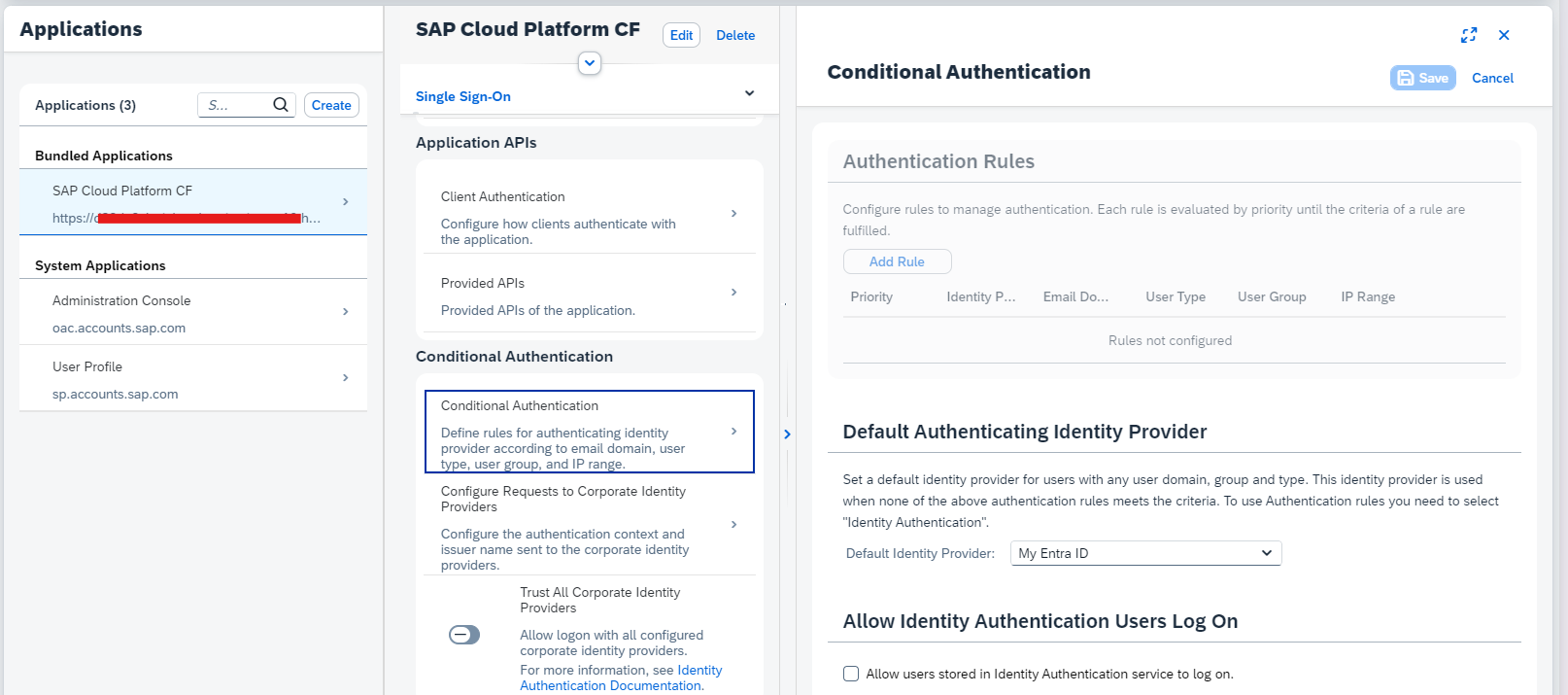
Task: Click the Edit button for the application
Action: click(x=681, y=35)
